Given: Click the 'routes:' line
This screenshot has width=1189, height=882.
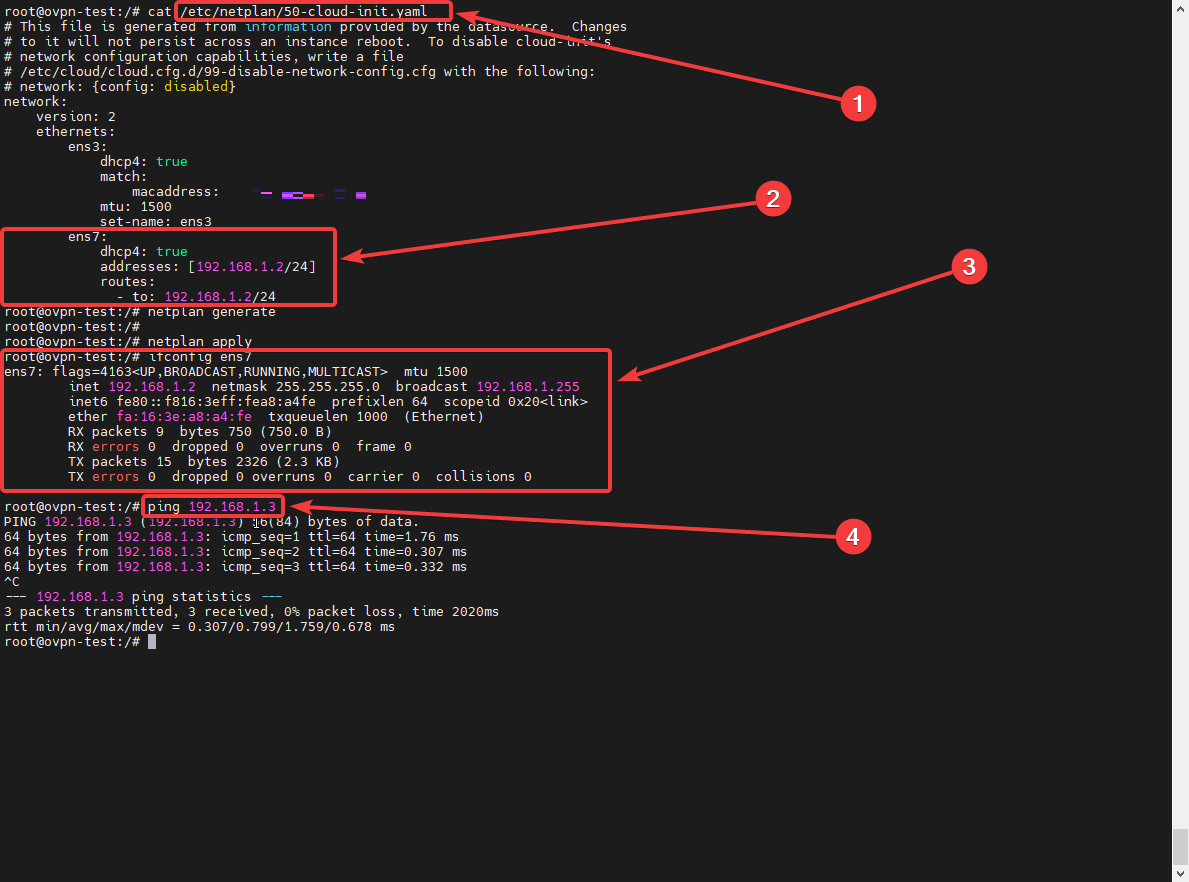Looking at the screenshot, I should [x=127, y=281].
